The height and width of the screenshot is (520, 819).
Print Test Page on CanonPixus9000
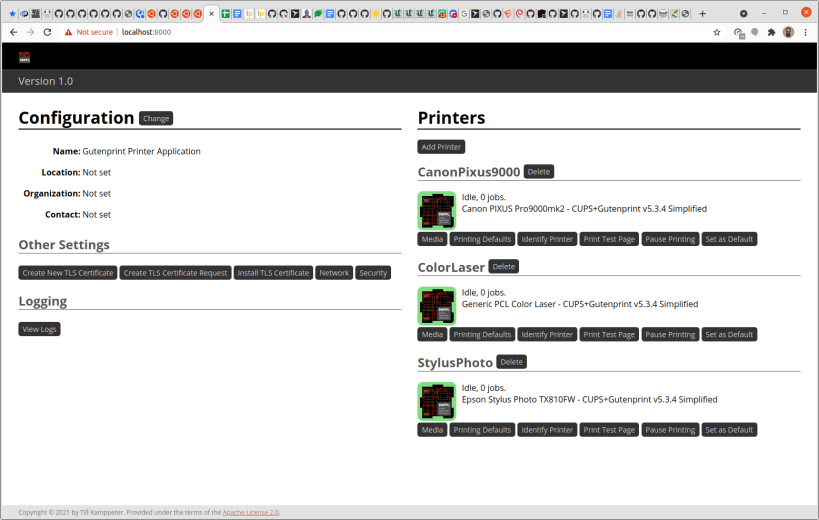(x=609, y=239)
